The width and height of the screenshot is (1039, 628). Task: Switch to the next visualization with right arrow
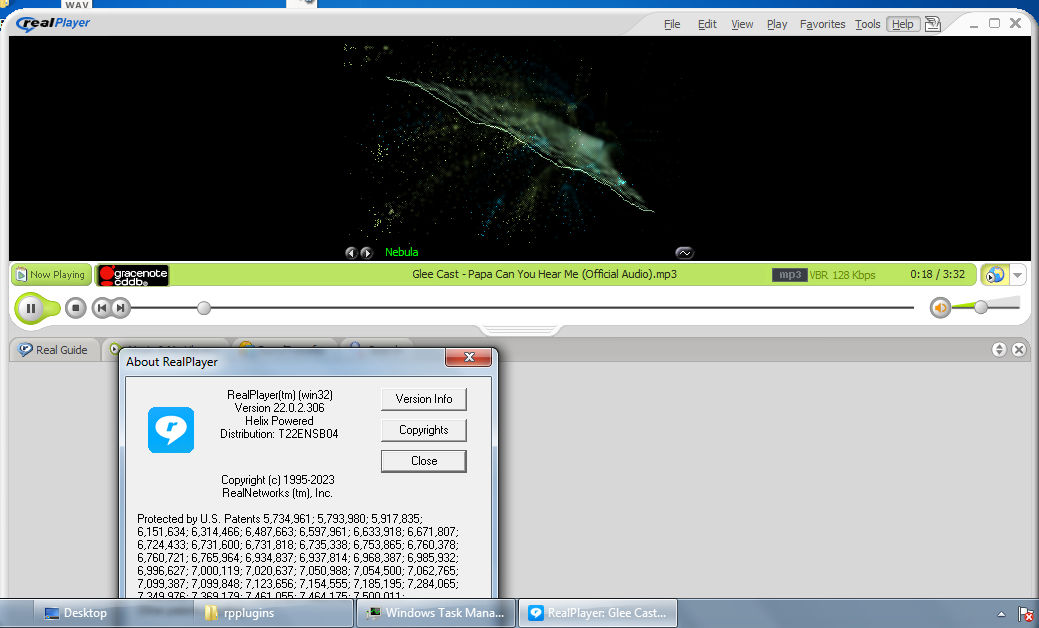[366, 253]
